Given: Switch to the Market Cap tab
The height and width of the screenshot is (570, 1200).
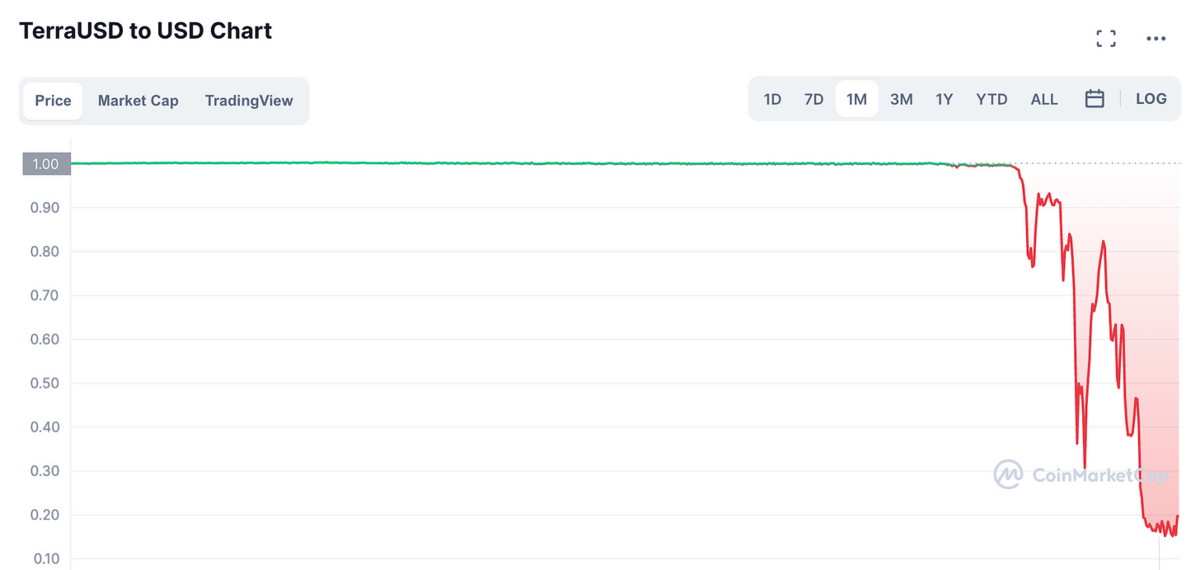Looking at the screenshot, I should coord(138,100).
